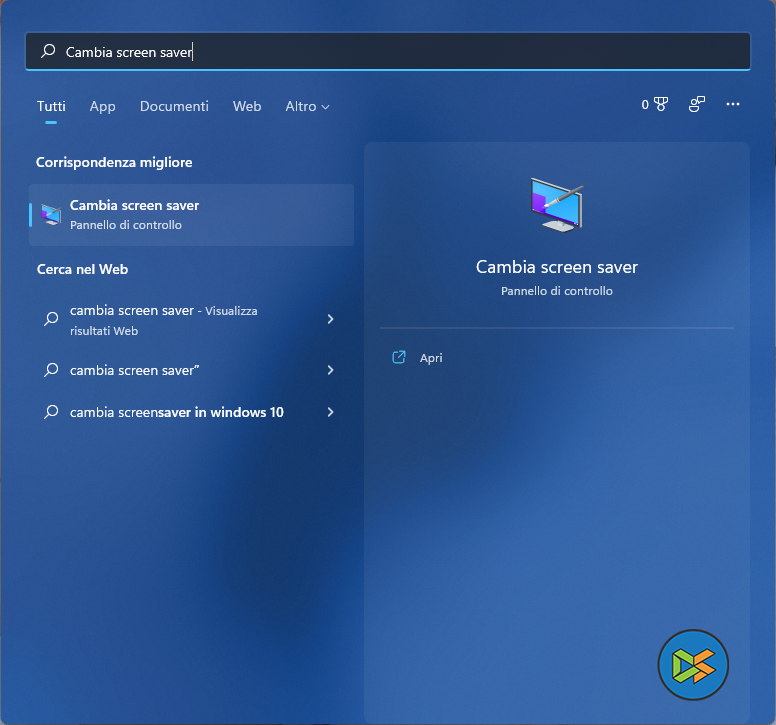Screen dimensions: 776x725
Task: Open the best match Cambia screen saver result
Action: pos(192,215)
